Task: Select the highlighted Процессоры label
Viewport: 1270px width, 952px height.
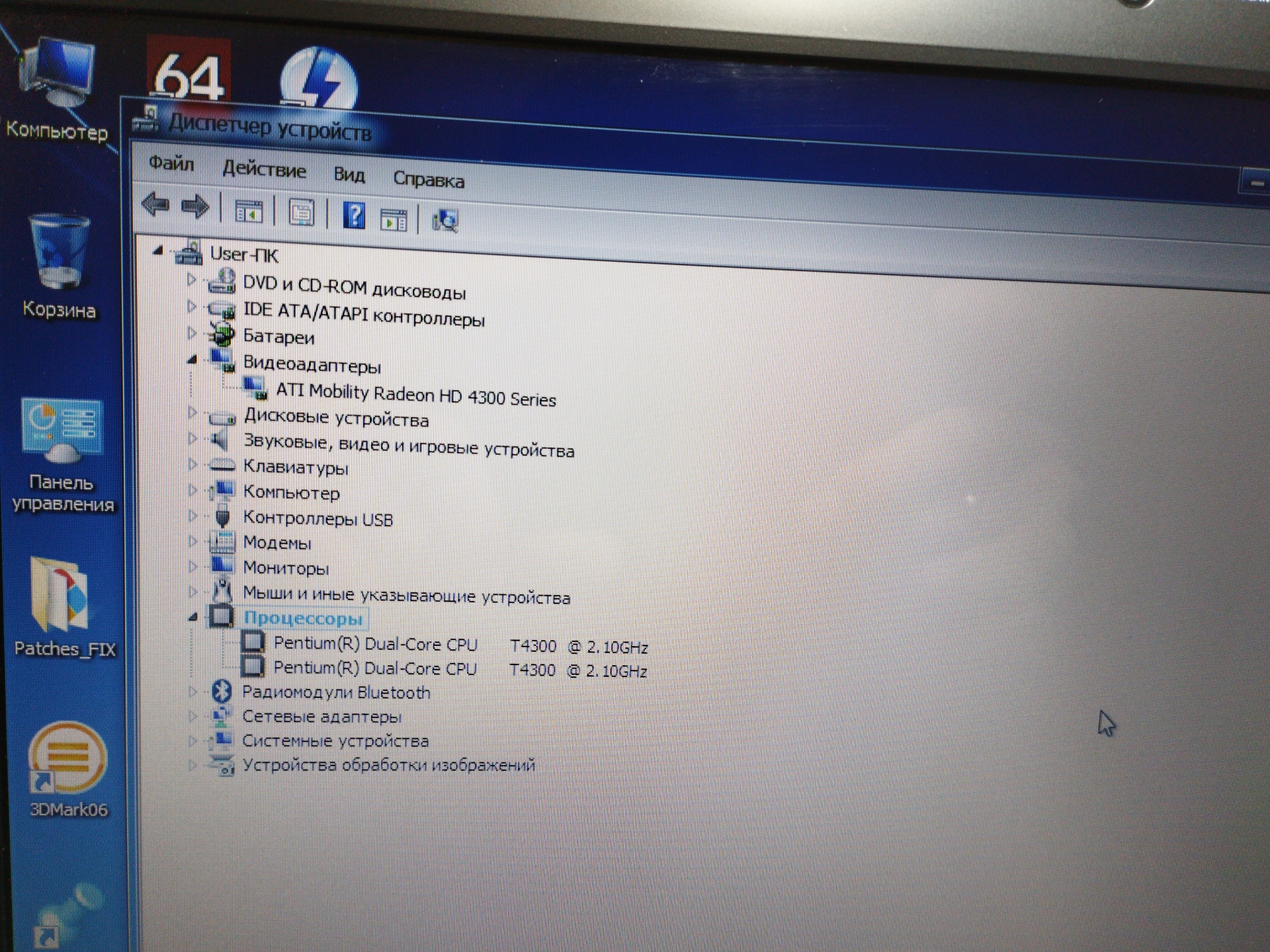Action: pos(304,619)
